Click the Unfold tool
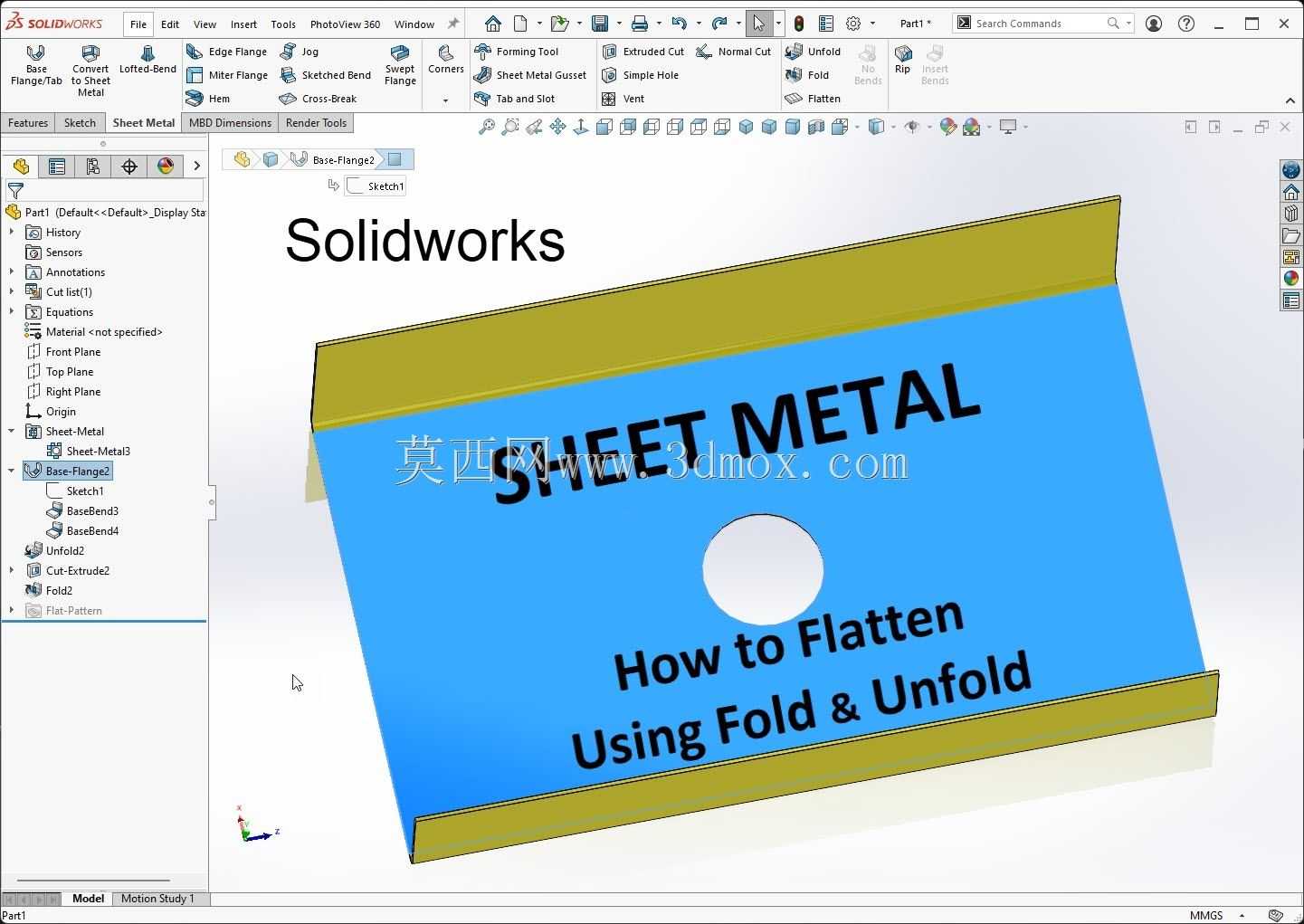This screenshot has height=924, width=1304. (x=814, y=52)
